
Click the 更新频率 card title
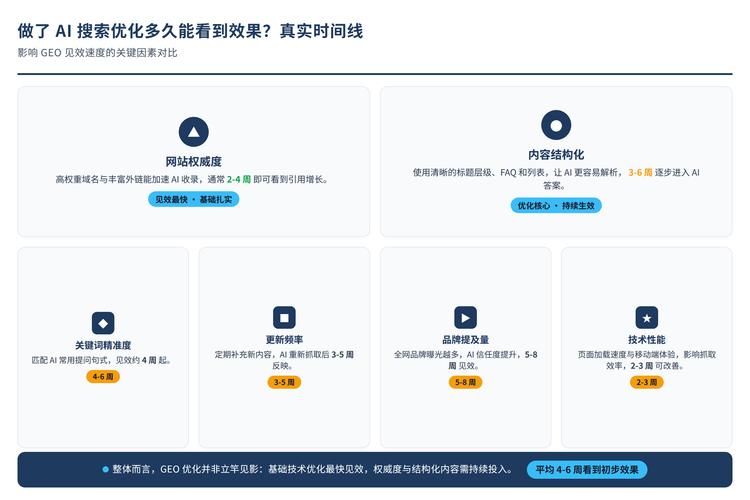284,340
